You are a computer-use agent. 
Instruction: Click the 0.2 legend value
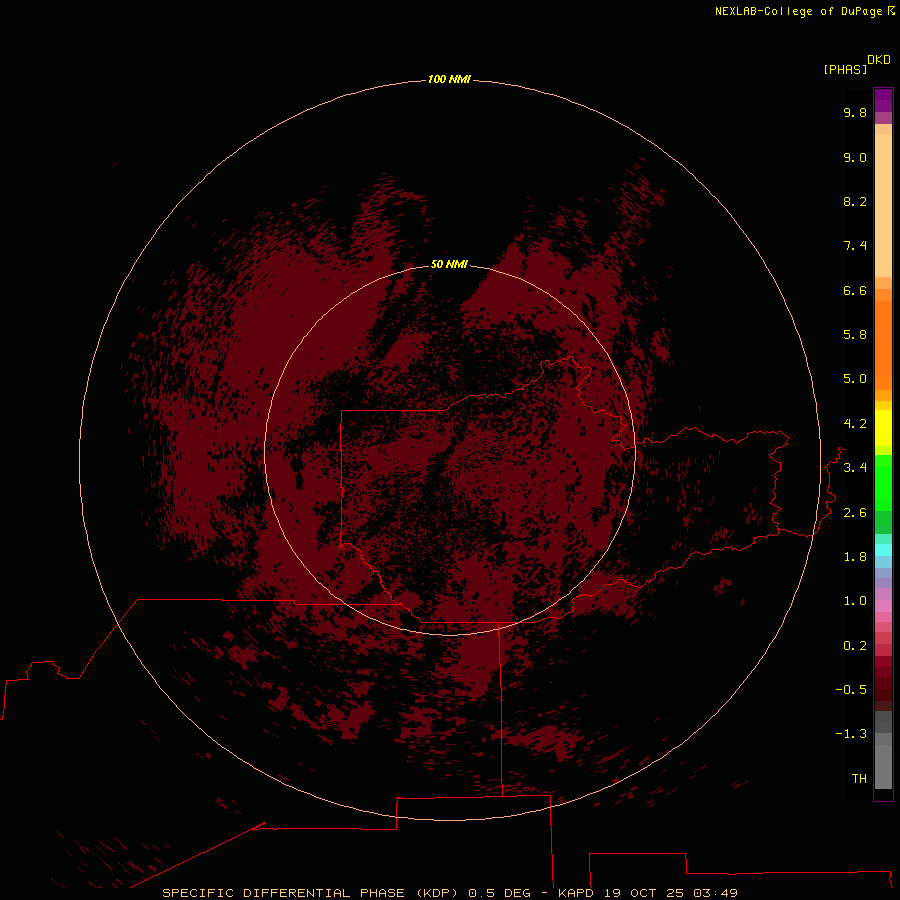(x=855, y=646)
